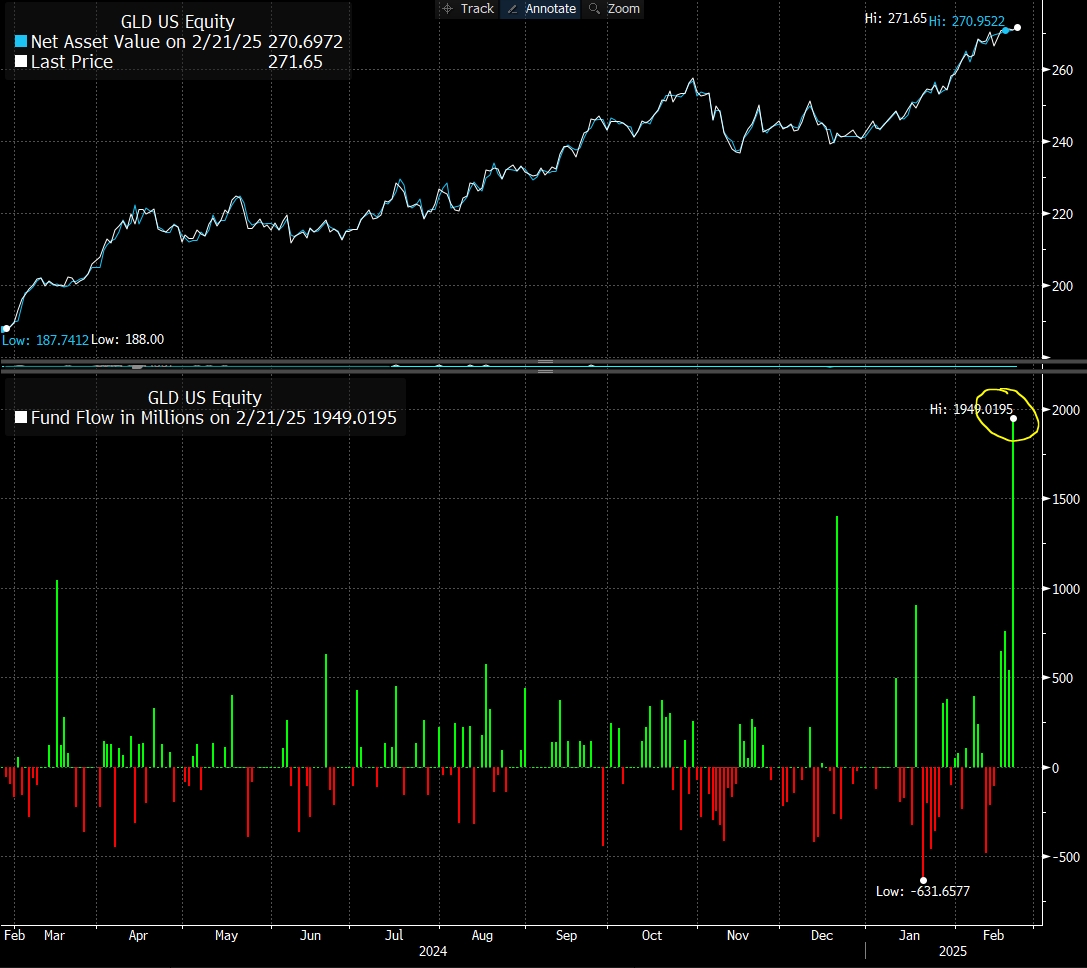Screen dimensions: 1087x968
Task: Click the Hi: 1949.0195 fund flow label
Action: click(971, 409)
